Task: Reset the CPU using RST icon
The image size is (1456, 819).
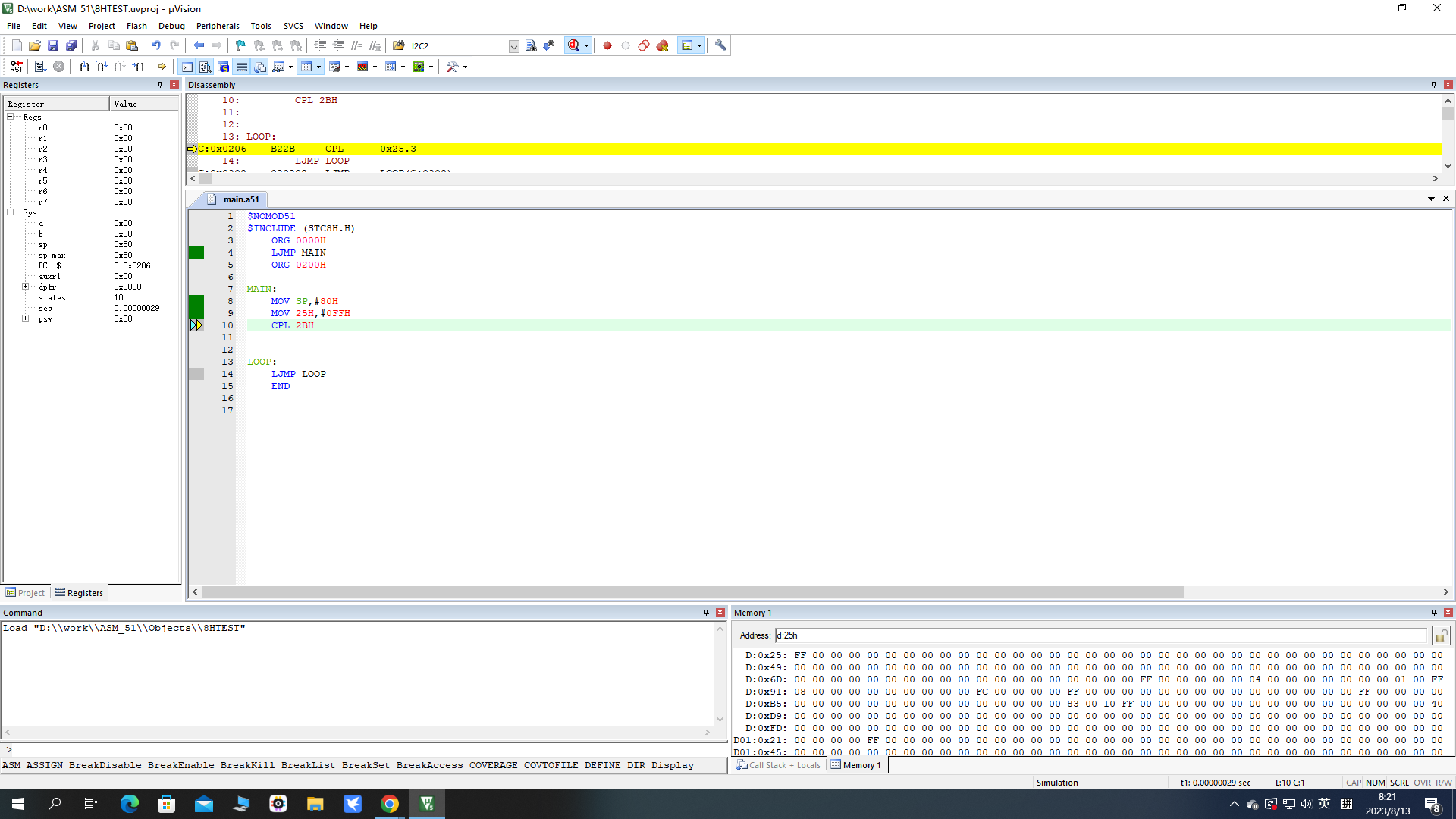Action: tap(17, 67)
